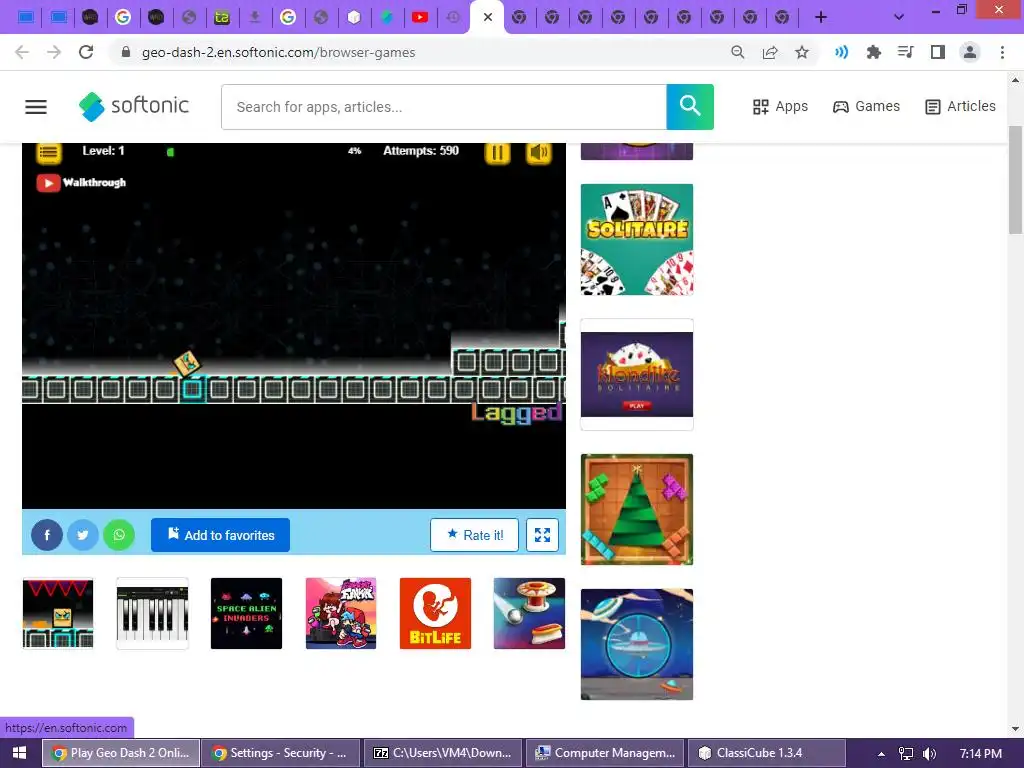Image resolution: width=1024 pixels, height=768 pixels.
Task: Switch to the tab with the download-arrow favicon
Action: click(255, 17)
